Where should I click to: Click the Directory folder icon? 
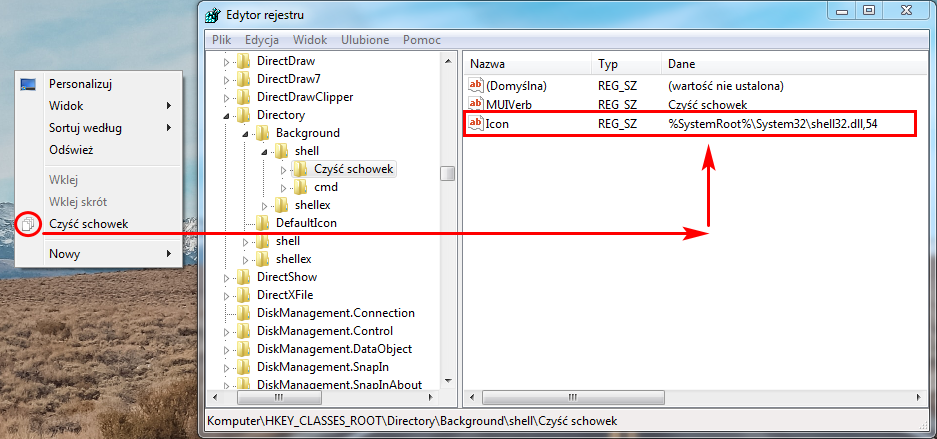click(x=243, y=115)
